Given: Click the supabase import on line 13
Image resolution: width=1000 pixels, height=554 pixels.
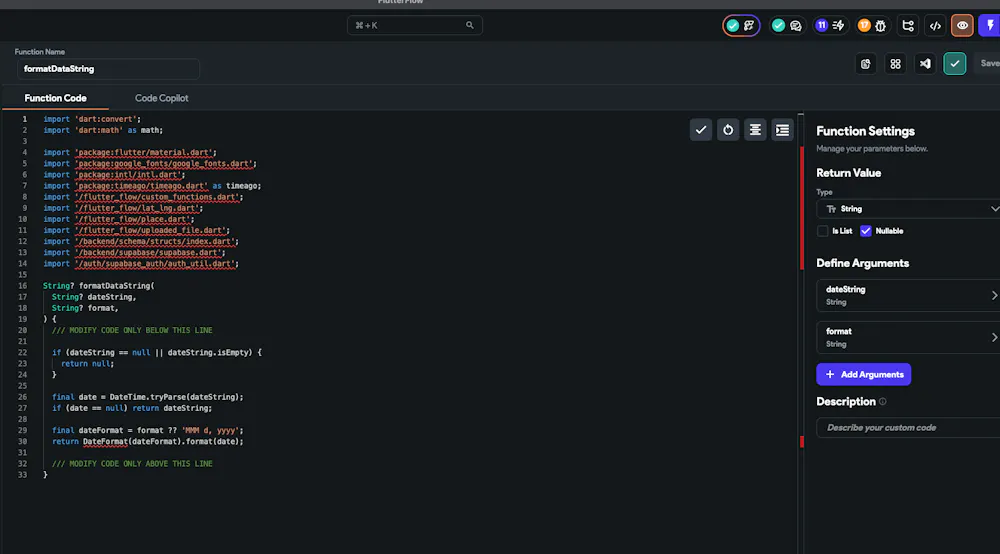Looking at the screenshot, I should 134,252.
